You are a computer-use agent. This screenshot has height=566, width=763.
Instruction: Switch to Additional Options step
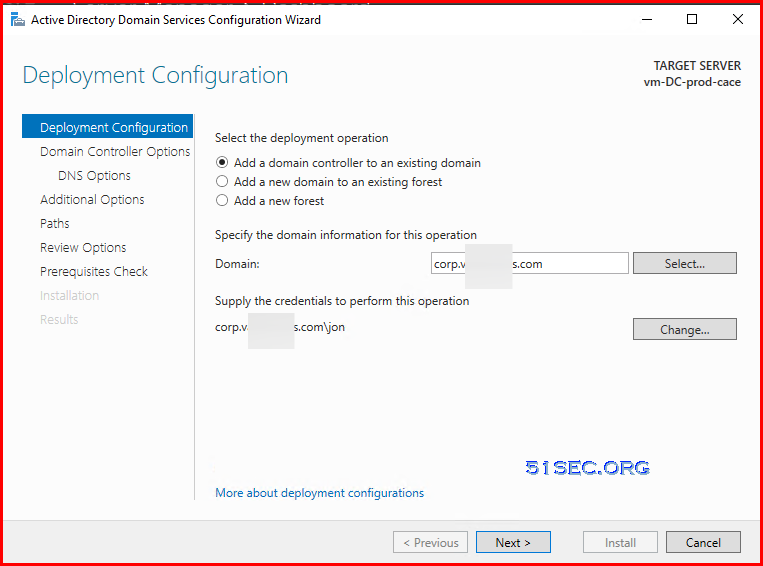pyautogui.click(x=92, y=200)
